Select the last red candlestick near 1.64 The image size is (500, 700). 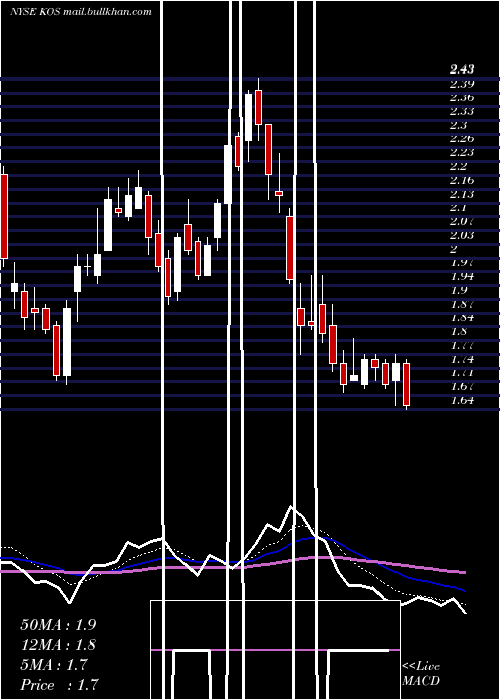click(x=406, y=384)
